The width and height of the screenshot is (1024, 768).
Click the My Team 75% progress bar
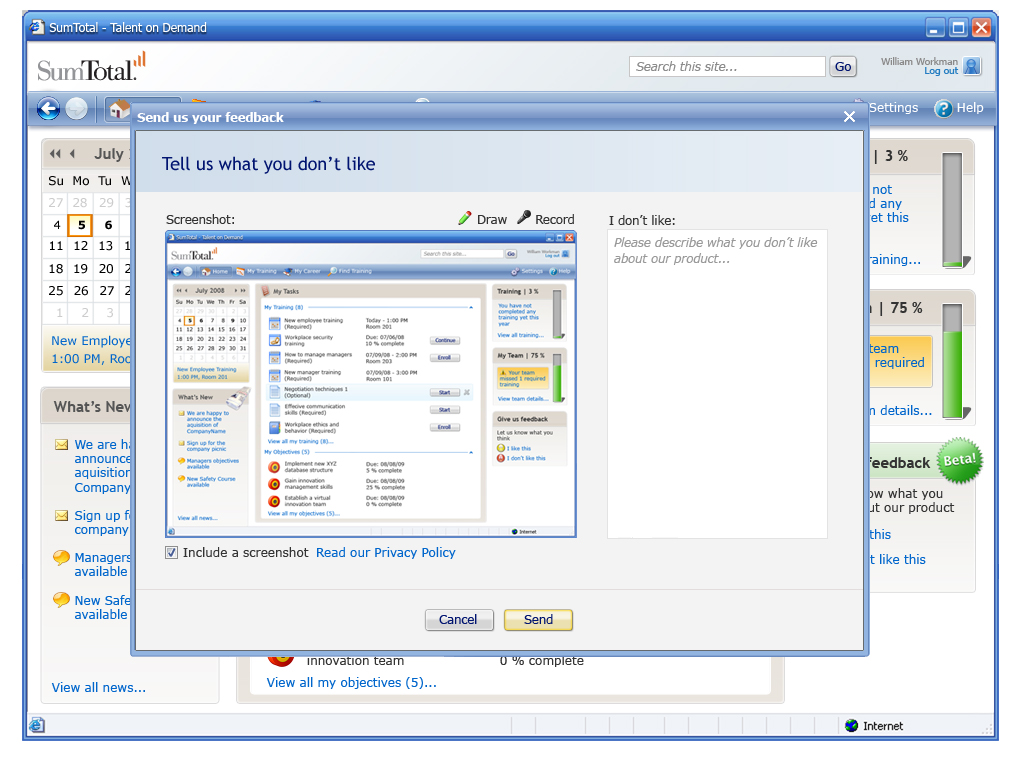point(953,360)
